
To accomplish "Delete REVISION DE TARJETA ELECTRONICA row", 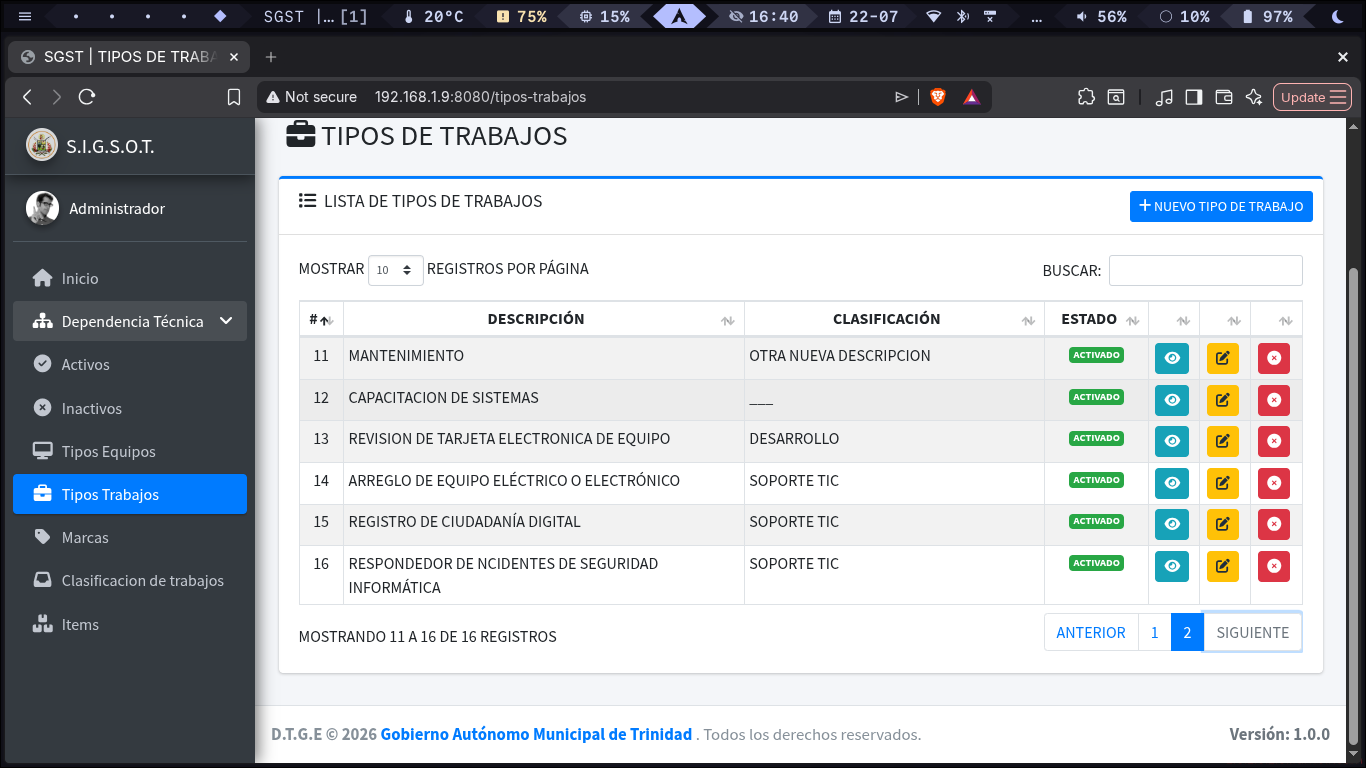I will coord(1274,441).
